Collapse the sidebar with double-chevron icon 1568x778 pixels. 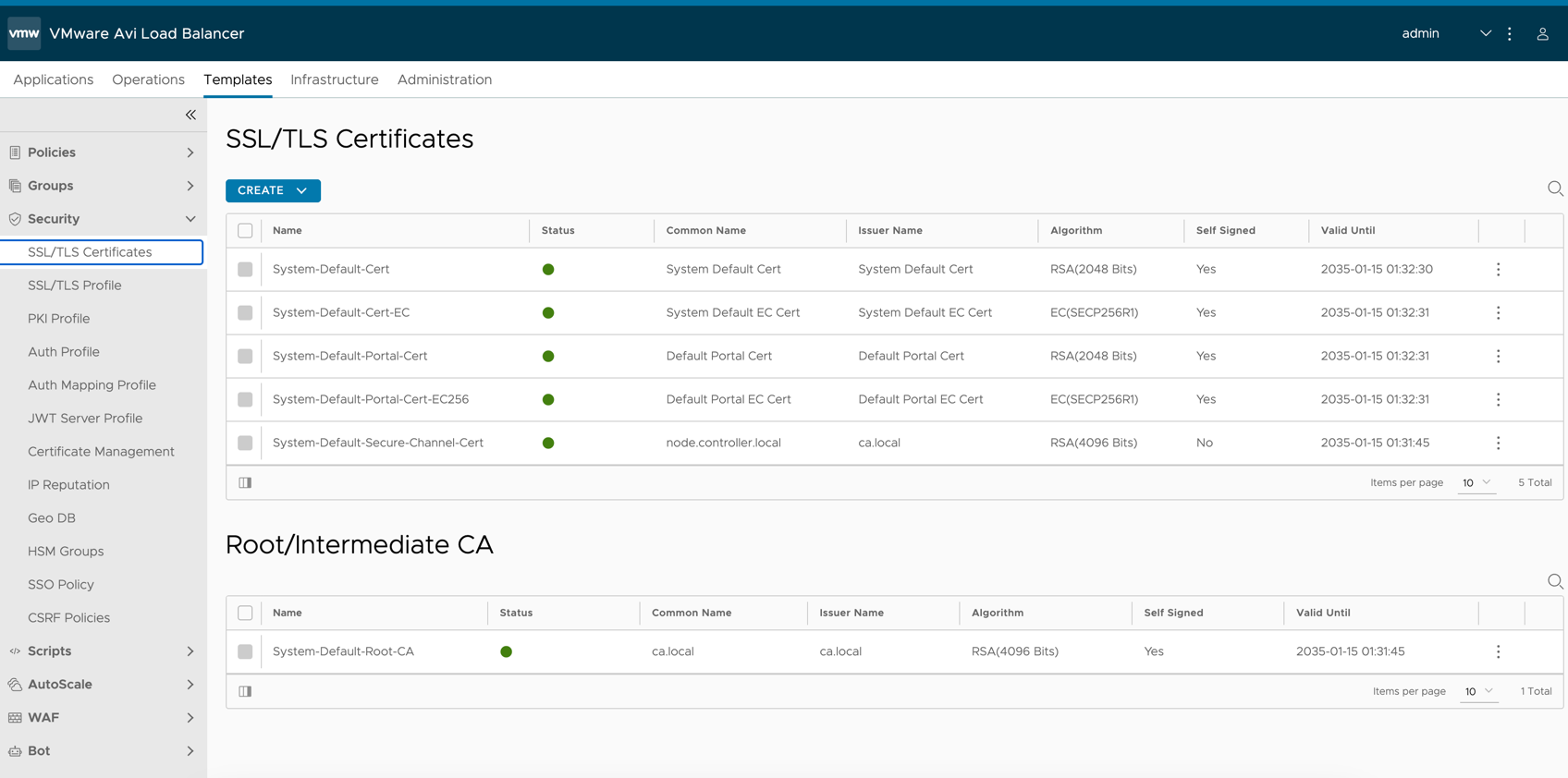click(x=190, y=115)
